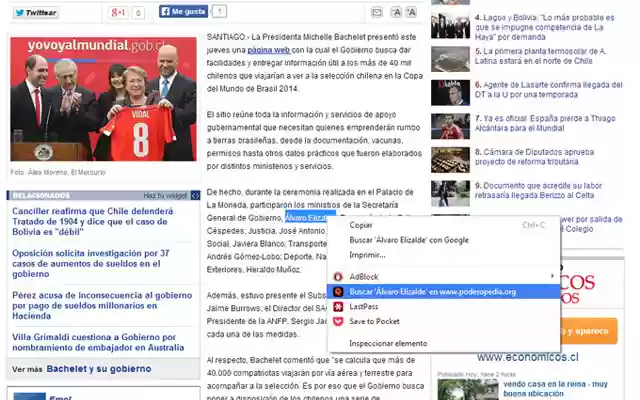640x400 pixels.
Task: Click the RELACIONADOS section header
Action: [x=41, y=196]
